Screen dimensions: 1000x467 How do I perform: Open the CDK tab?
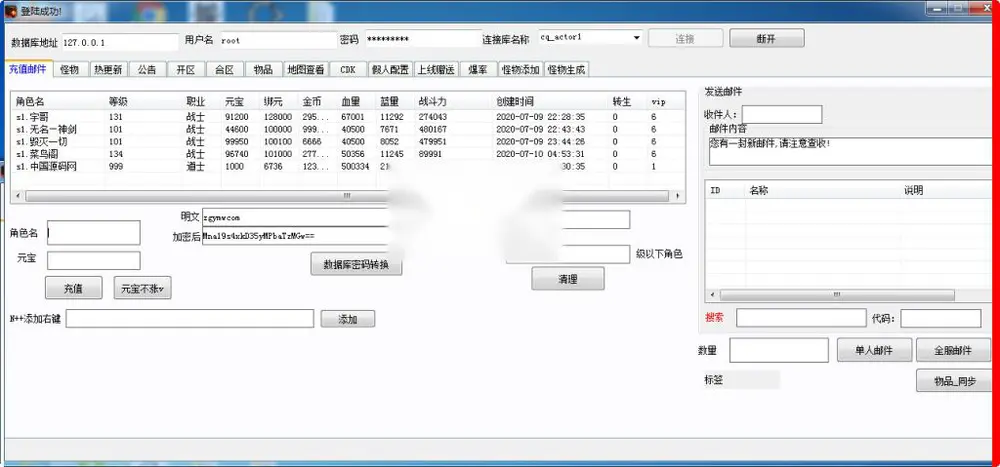click(348, 70)
